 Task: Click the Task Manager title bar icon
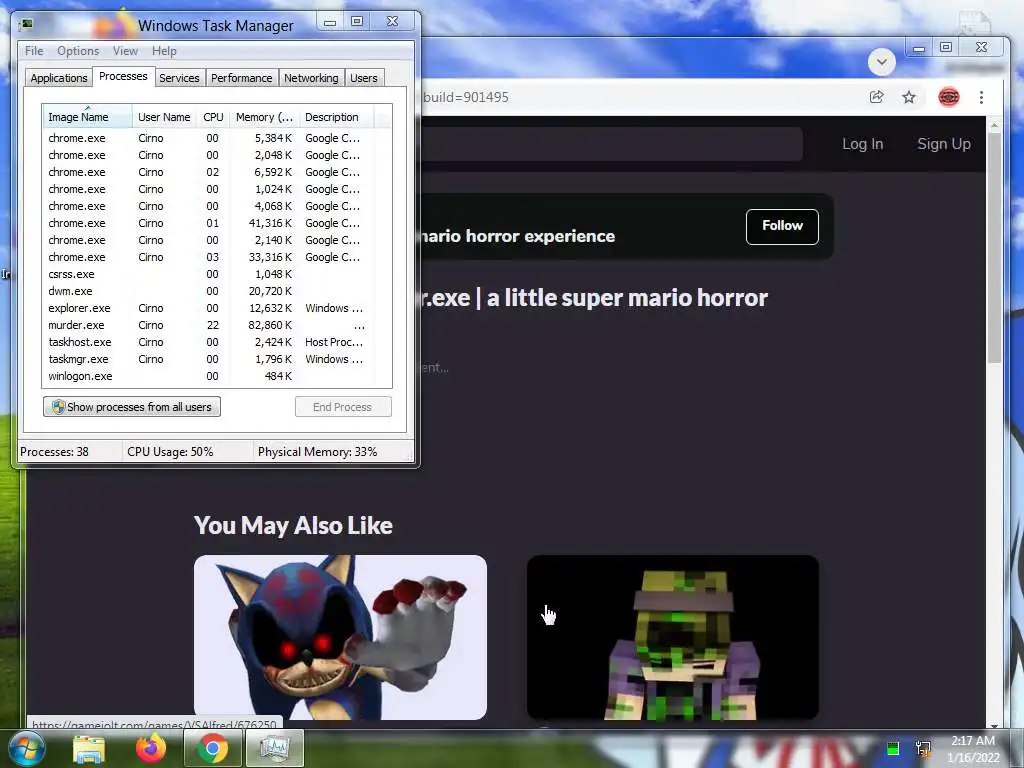point(26,25)
